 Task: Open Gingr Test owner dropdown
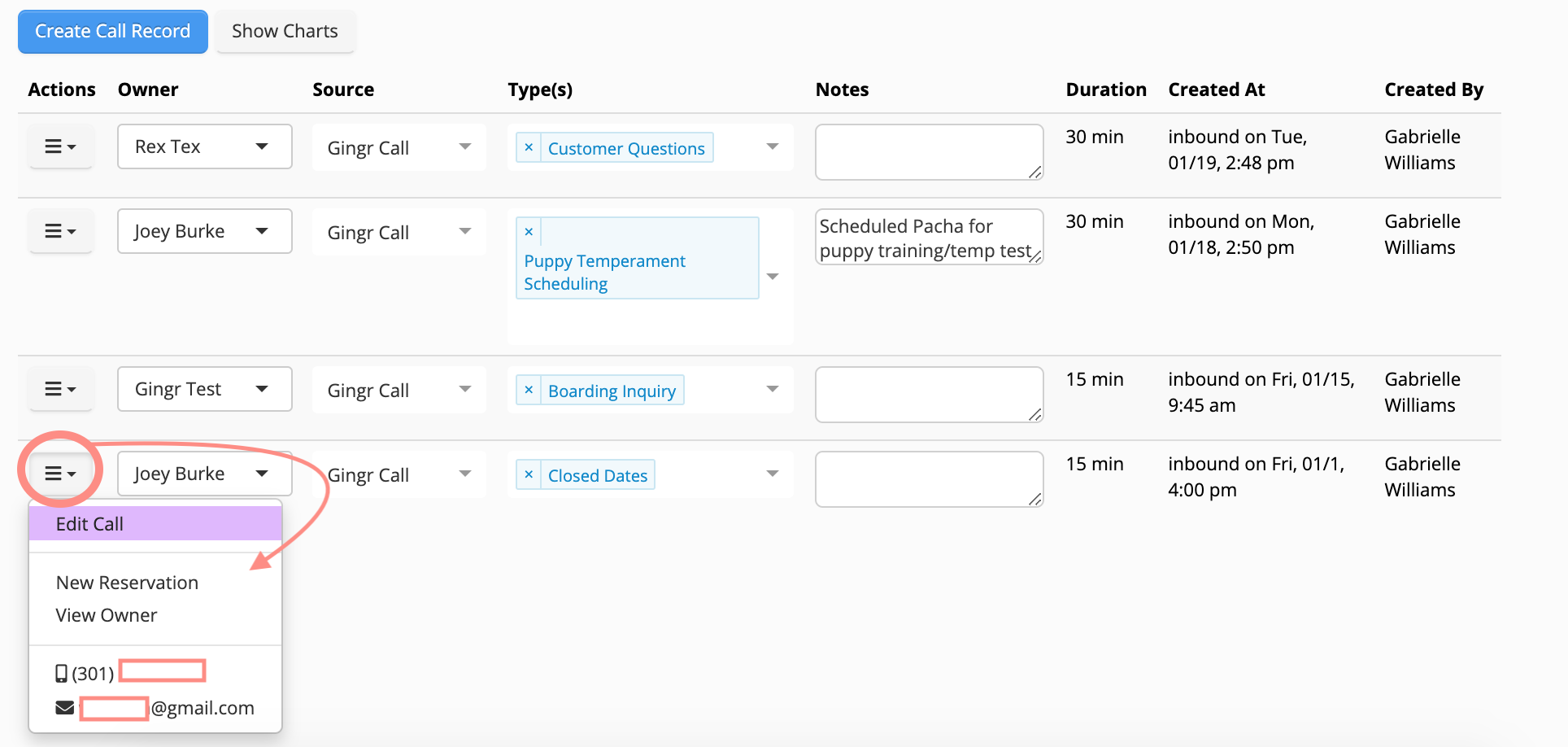coord(205,389)
